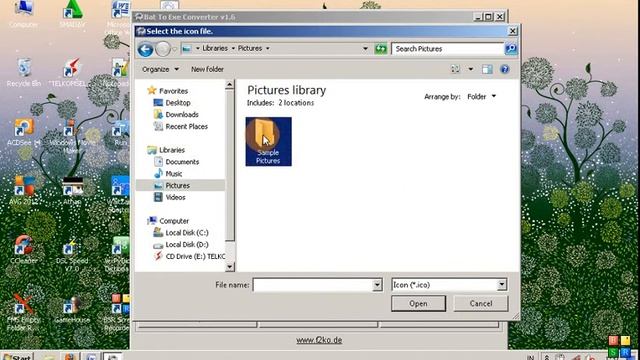The image size is (640, 360).
Task: Click the Recycle Bin desktop icon
Action: pos(24,73)
